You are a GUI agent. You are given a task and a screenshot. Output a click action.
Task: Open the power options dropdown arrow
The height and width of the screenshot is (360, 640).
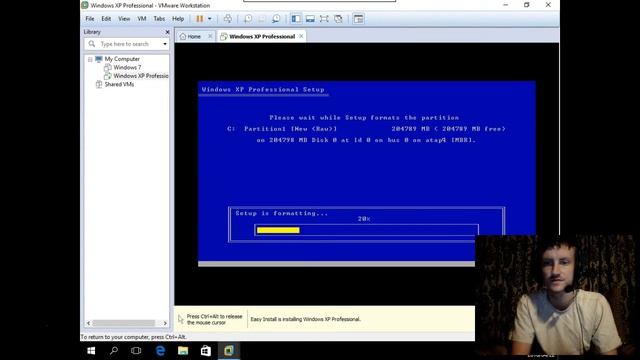pyautogui.click(x=210, y=19)
